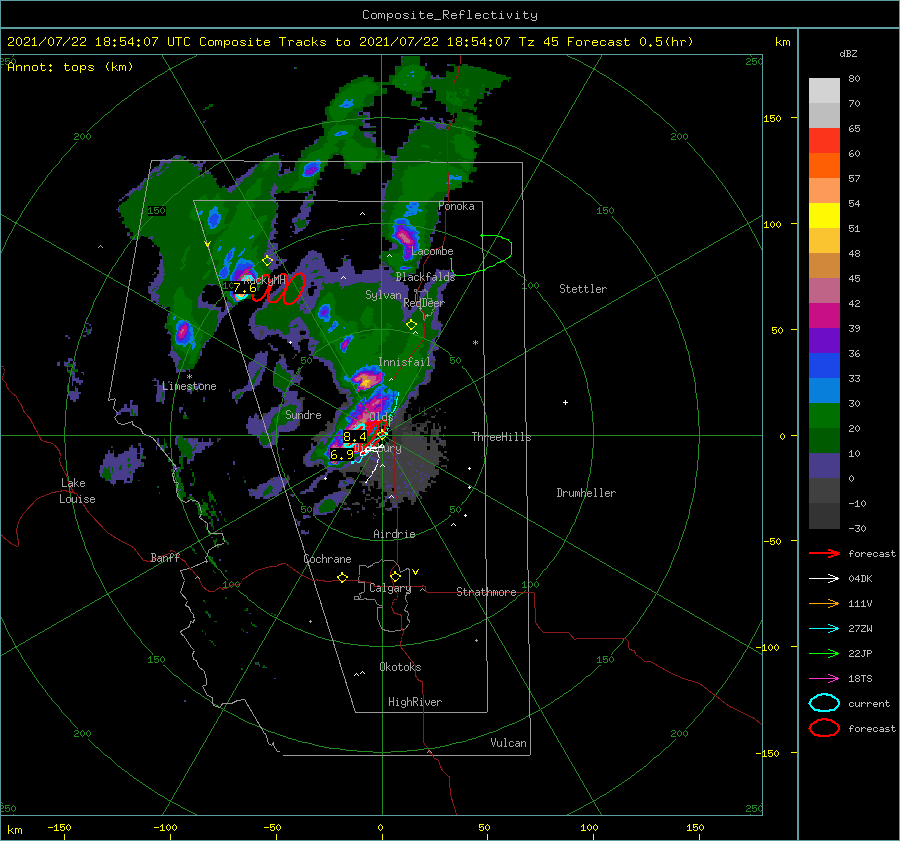Click the Stettler label
The image size is (900, 841).
(x=583, y=289)
